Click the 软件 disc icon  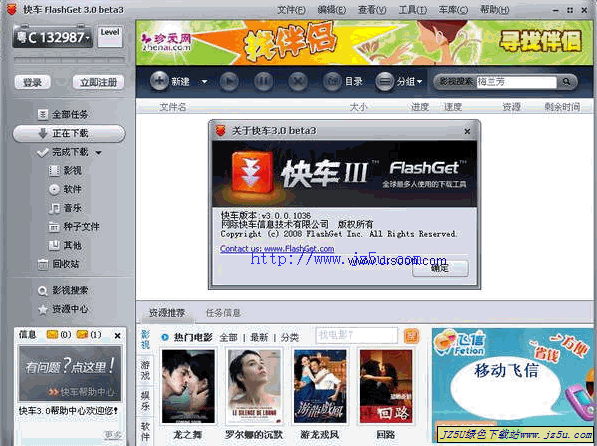pos(54,189)
